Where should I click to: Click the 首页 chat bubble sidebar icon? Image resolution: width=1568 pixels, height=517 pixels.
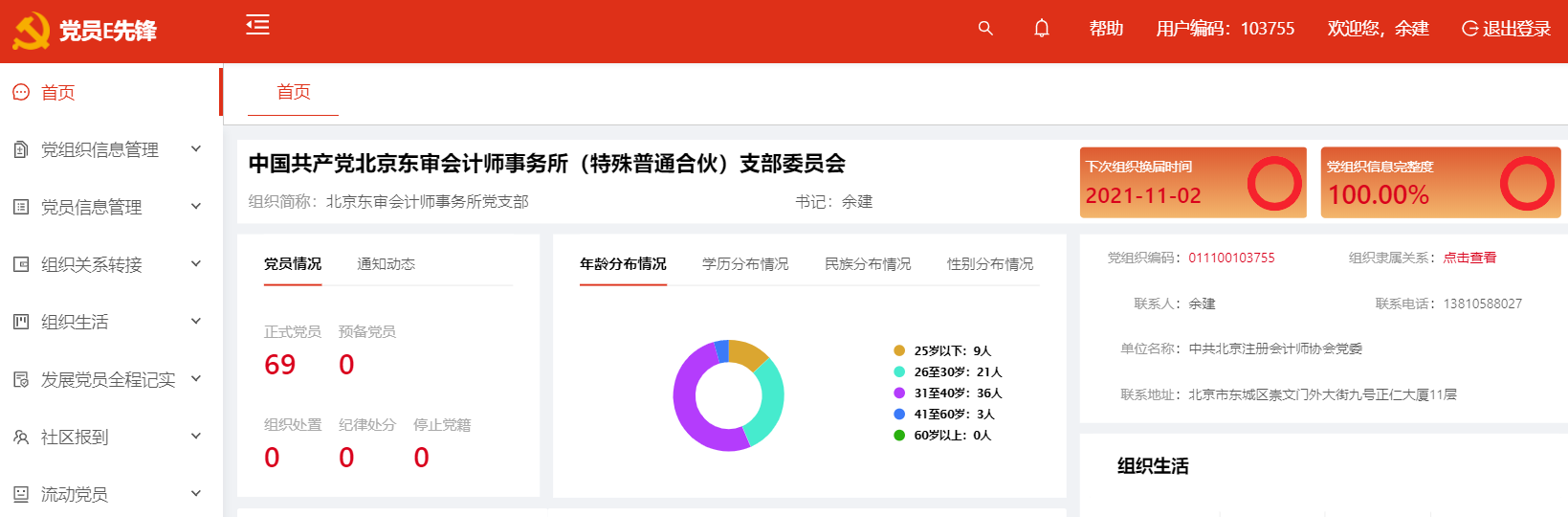click(21, 92)
